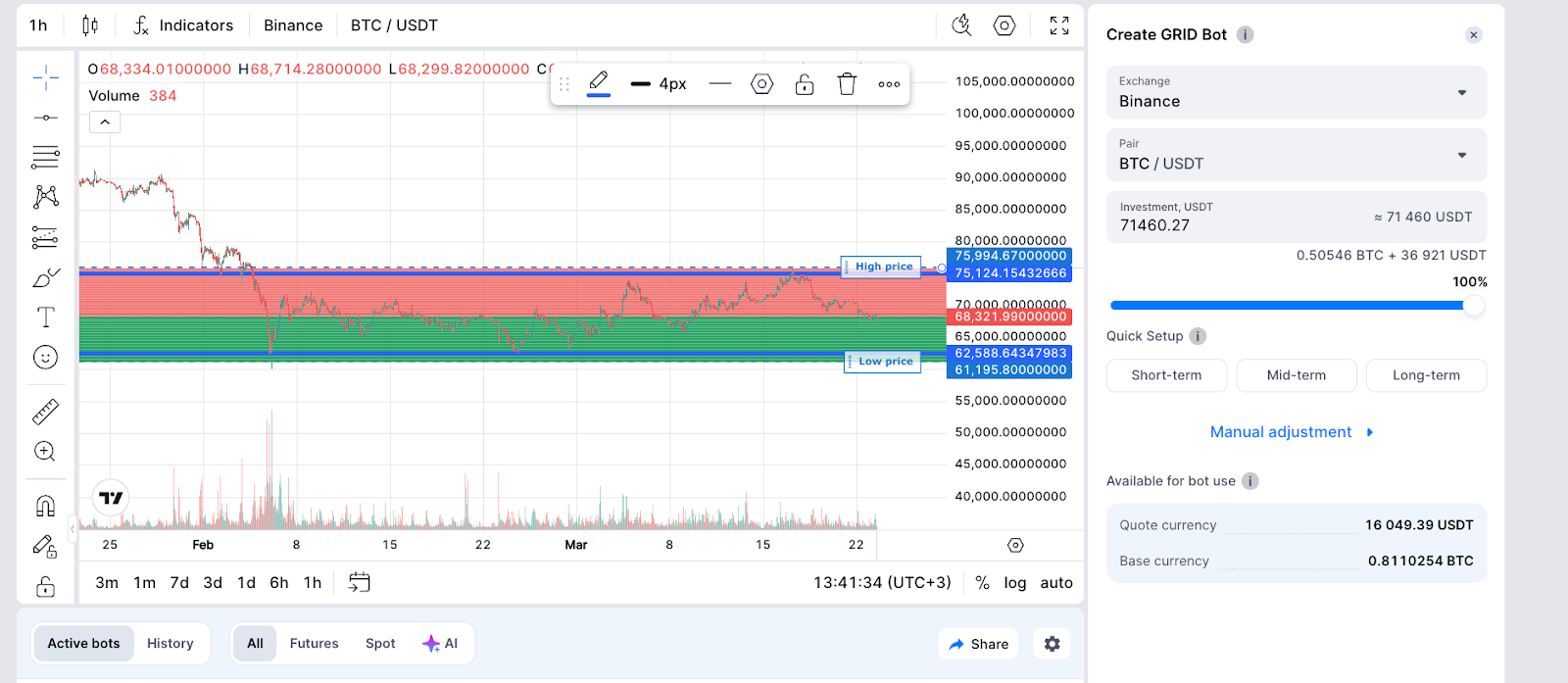Enter fullscreen chart mode
This screenshot has width=1568, height=683.
pyautogui.click(x=1059, y=25)
